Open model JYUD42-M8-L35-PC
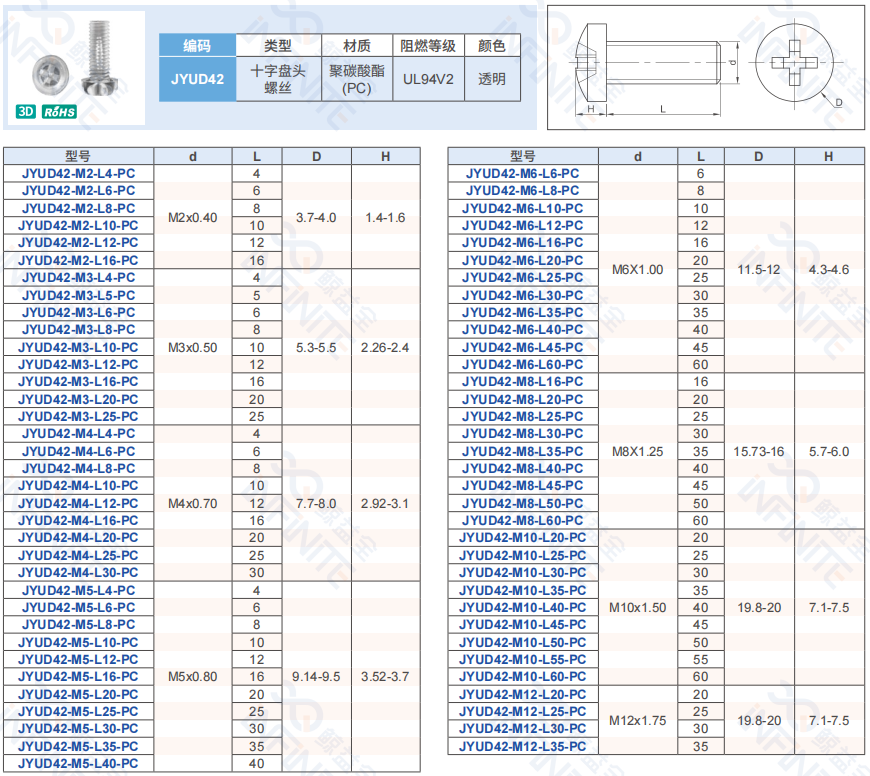 [522, 451]
